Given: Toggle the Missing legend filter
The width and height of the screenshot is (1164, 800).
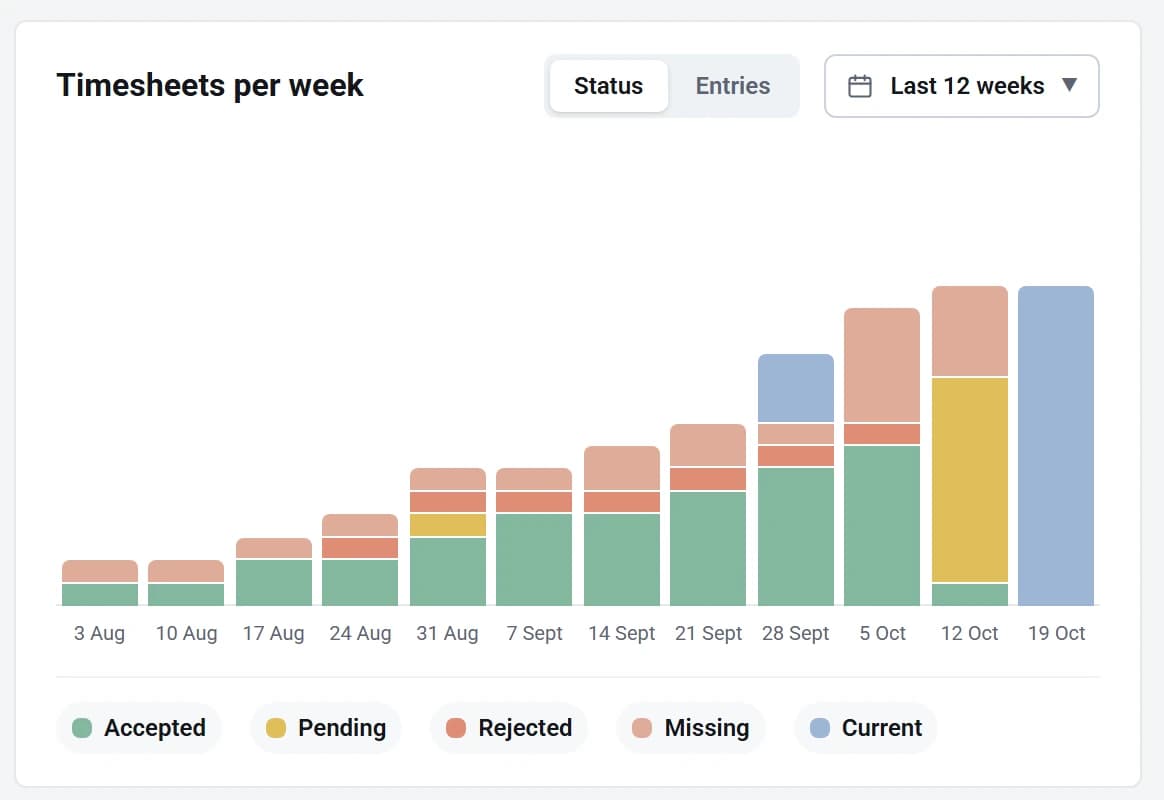Looking at the screenshot, I should tap(690, 728).
